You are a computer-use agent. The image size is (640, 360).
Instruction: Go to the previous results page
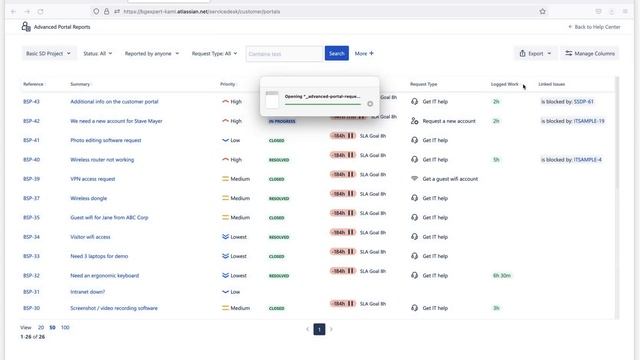tap(307, 329)
